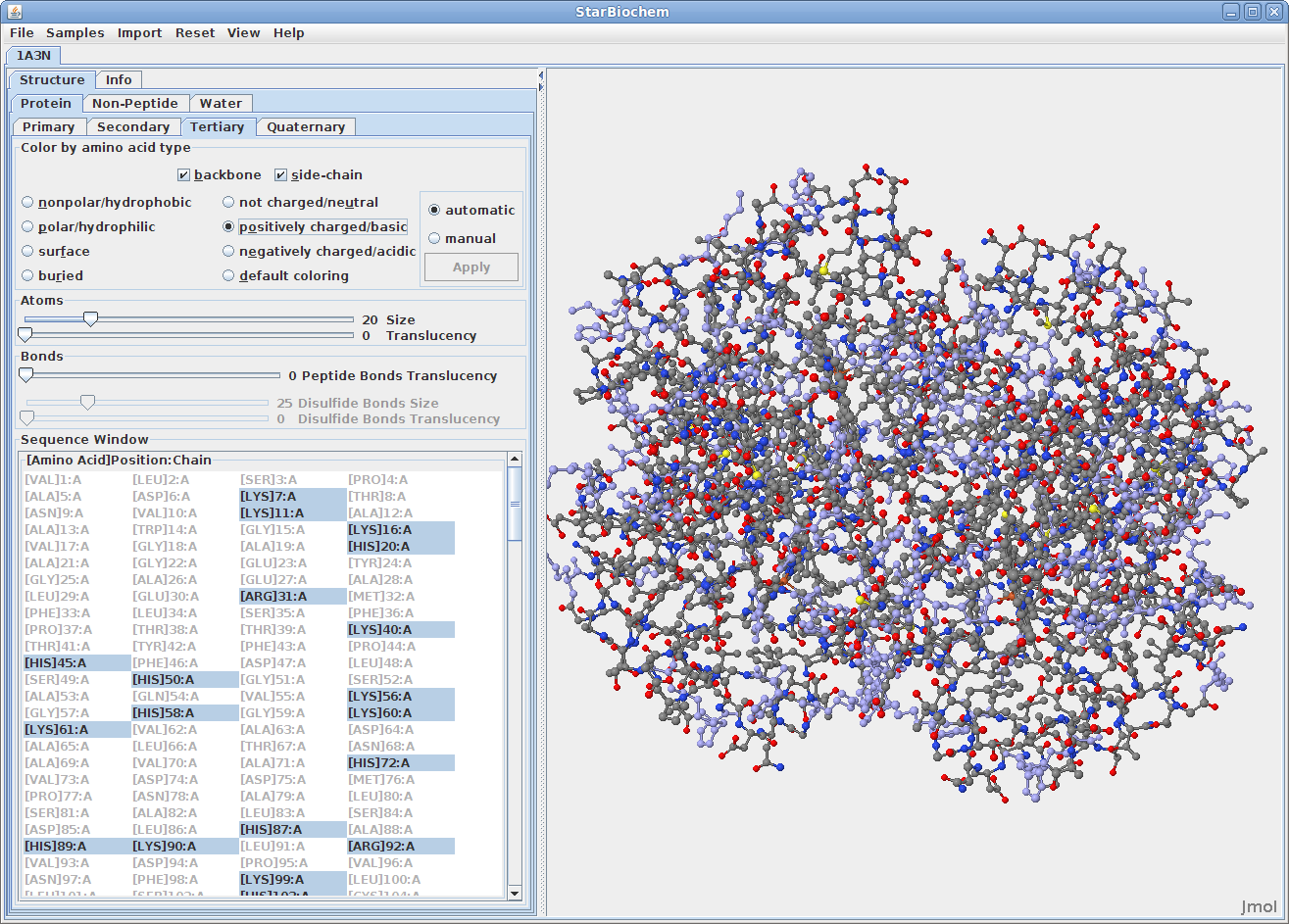
Task: Open the Reset menu
Action: 195,33
